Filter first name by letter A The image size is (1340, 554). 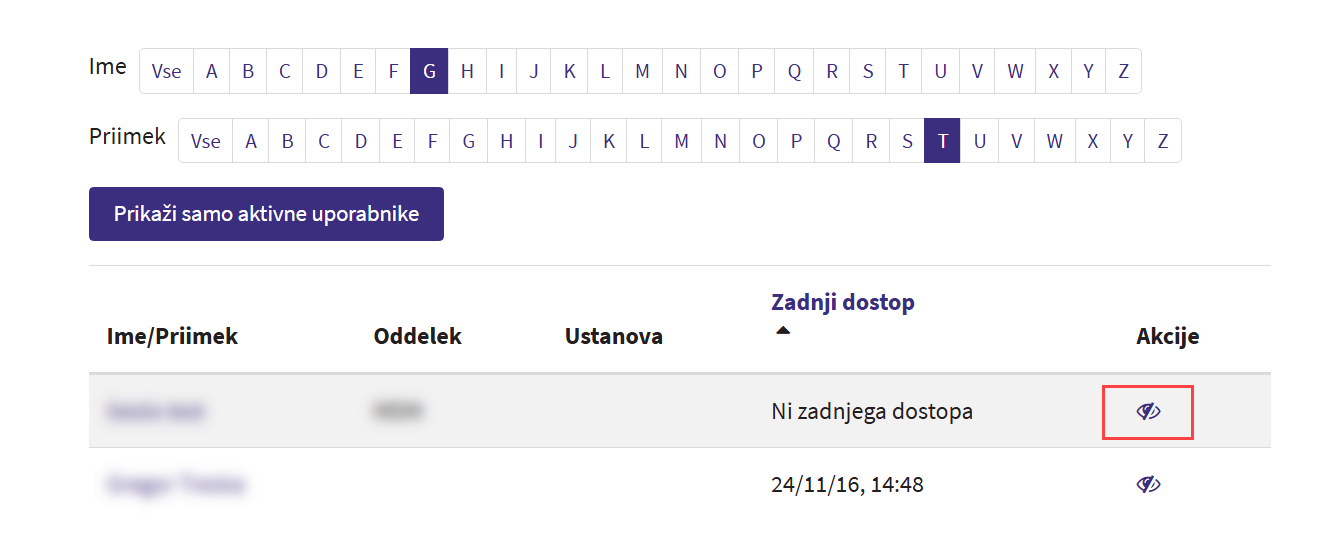(x=211, y=71)
